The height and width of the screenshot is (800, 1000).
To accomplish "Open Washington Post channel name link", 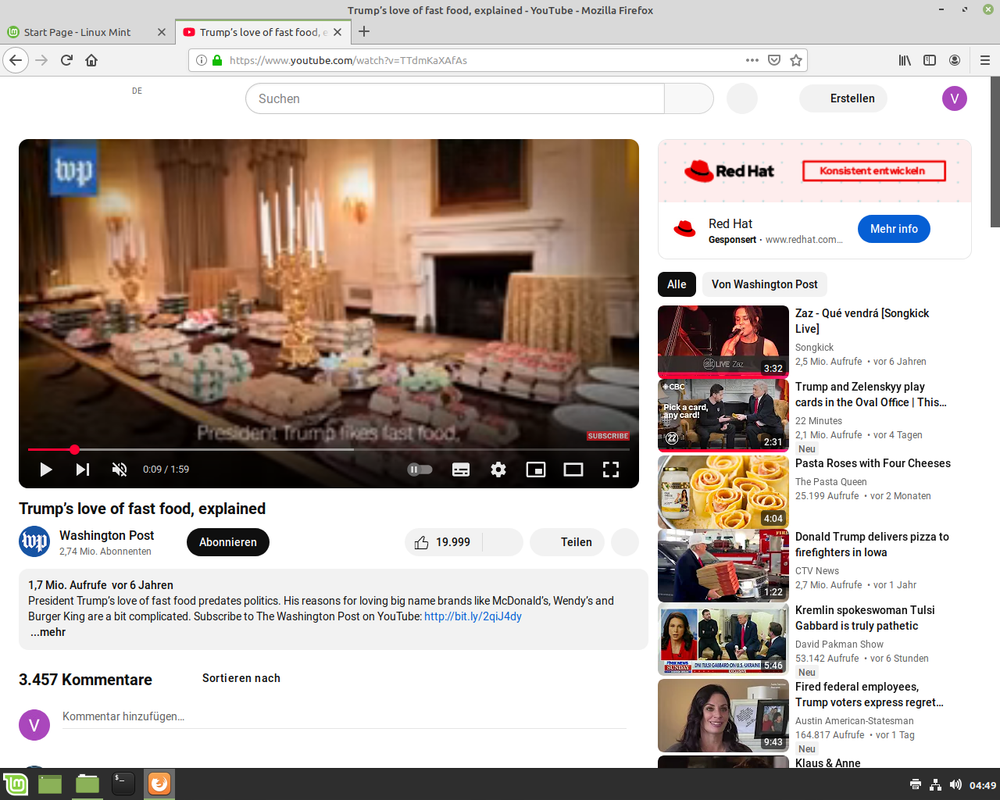I will click(x=107, y=535).
